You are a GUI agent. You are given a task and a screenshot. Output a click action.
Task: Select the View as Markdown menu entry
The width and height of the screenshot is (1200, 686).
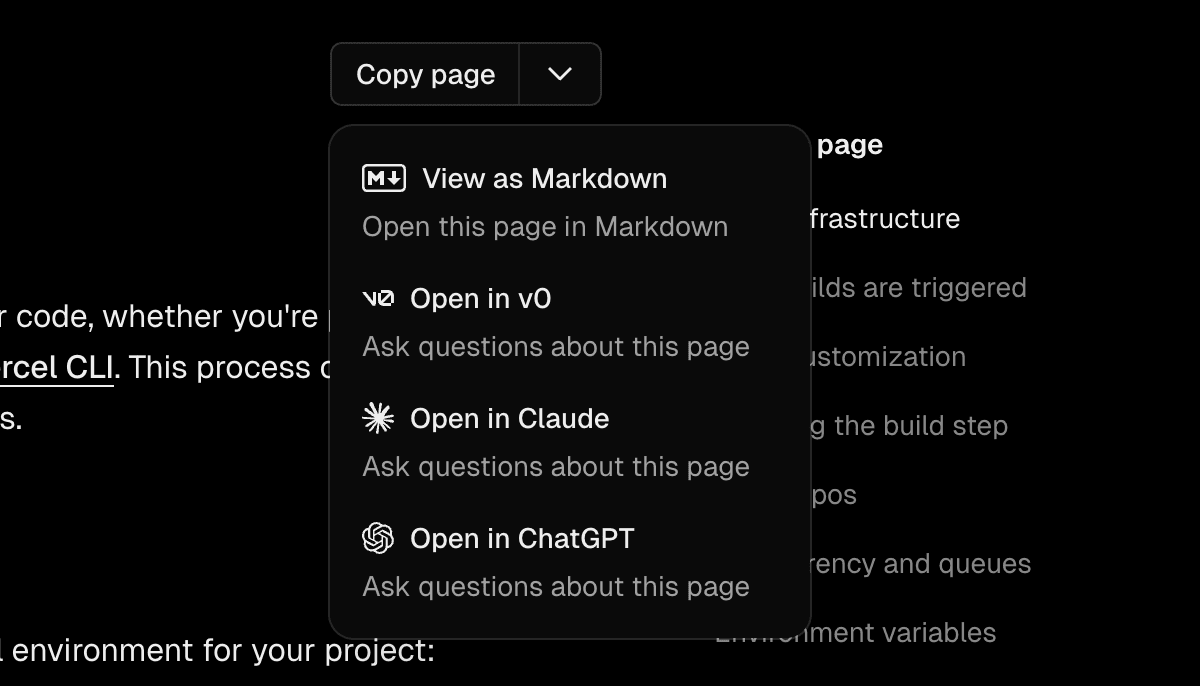coord(544,178)
